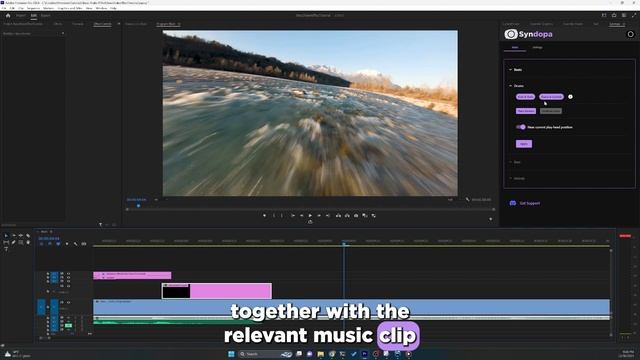The image size is (640, 360).
Task: Select the Rectangle shape tool
Action: (x=21, y=242)
